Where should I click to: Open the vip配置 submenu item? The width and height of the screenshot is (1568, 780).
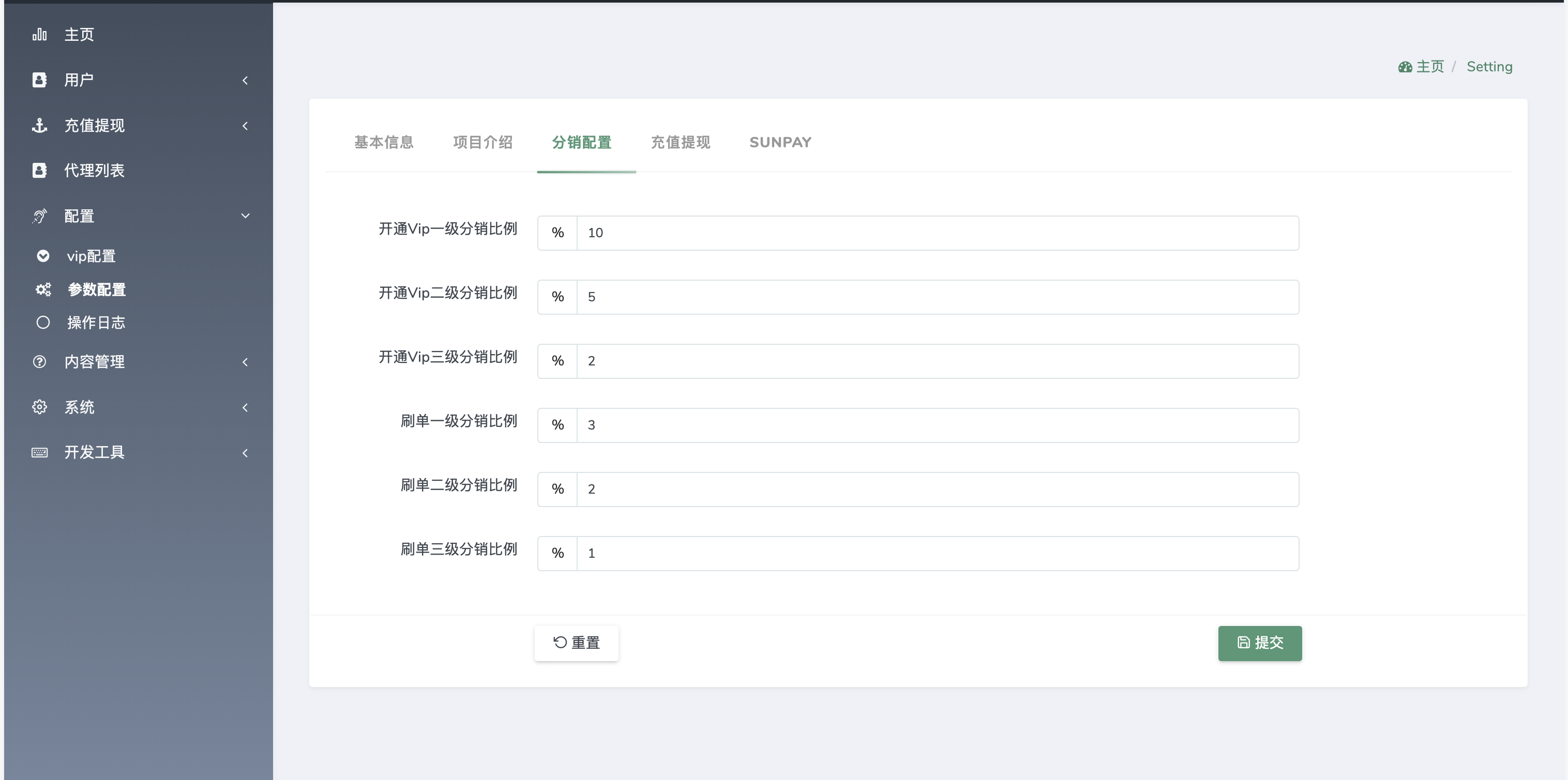(139, 256)
